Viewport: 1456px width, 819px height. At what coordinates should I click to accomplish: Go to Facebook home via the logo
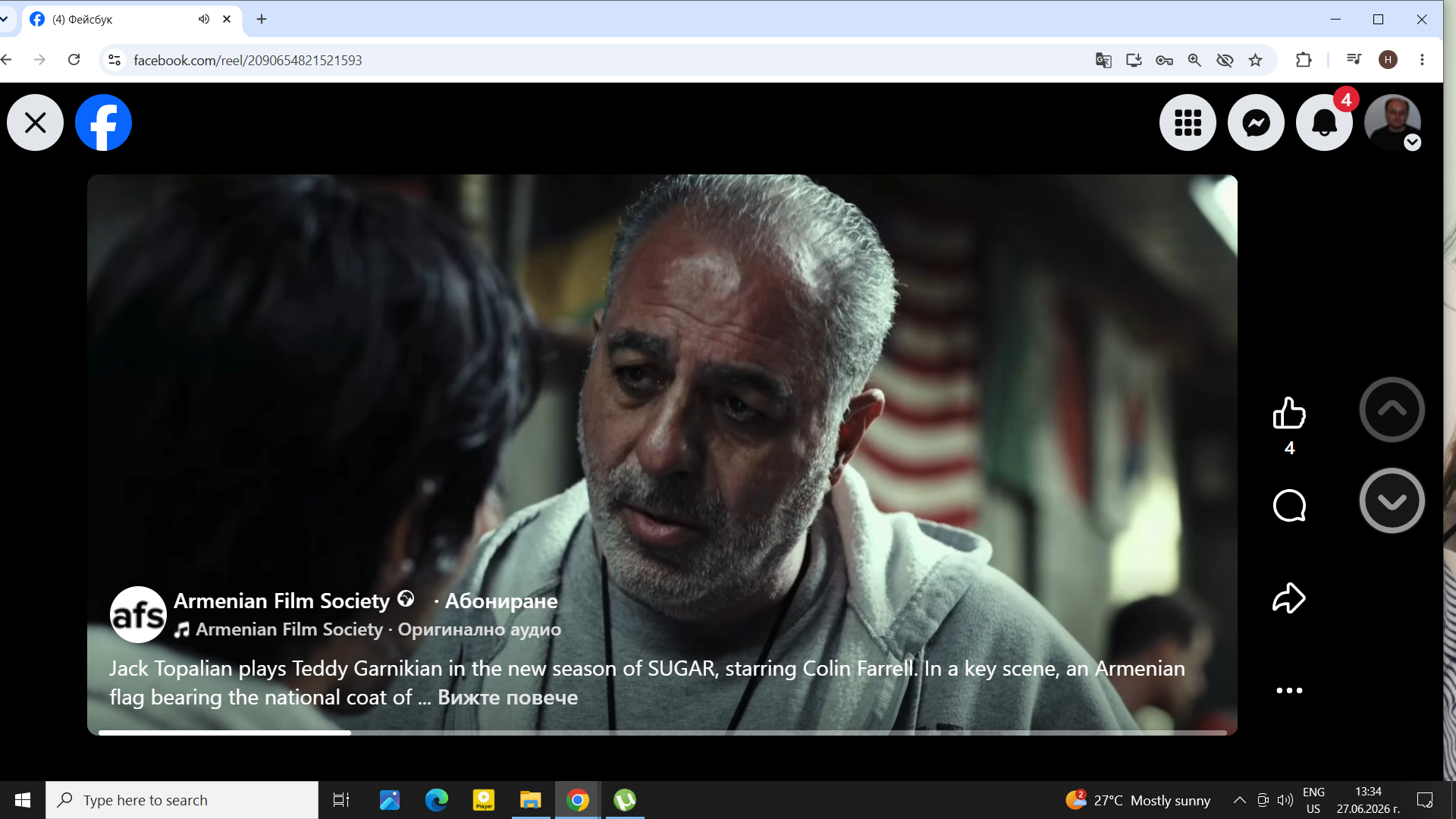click(103, 123)
